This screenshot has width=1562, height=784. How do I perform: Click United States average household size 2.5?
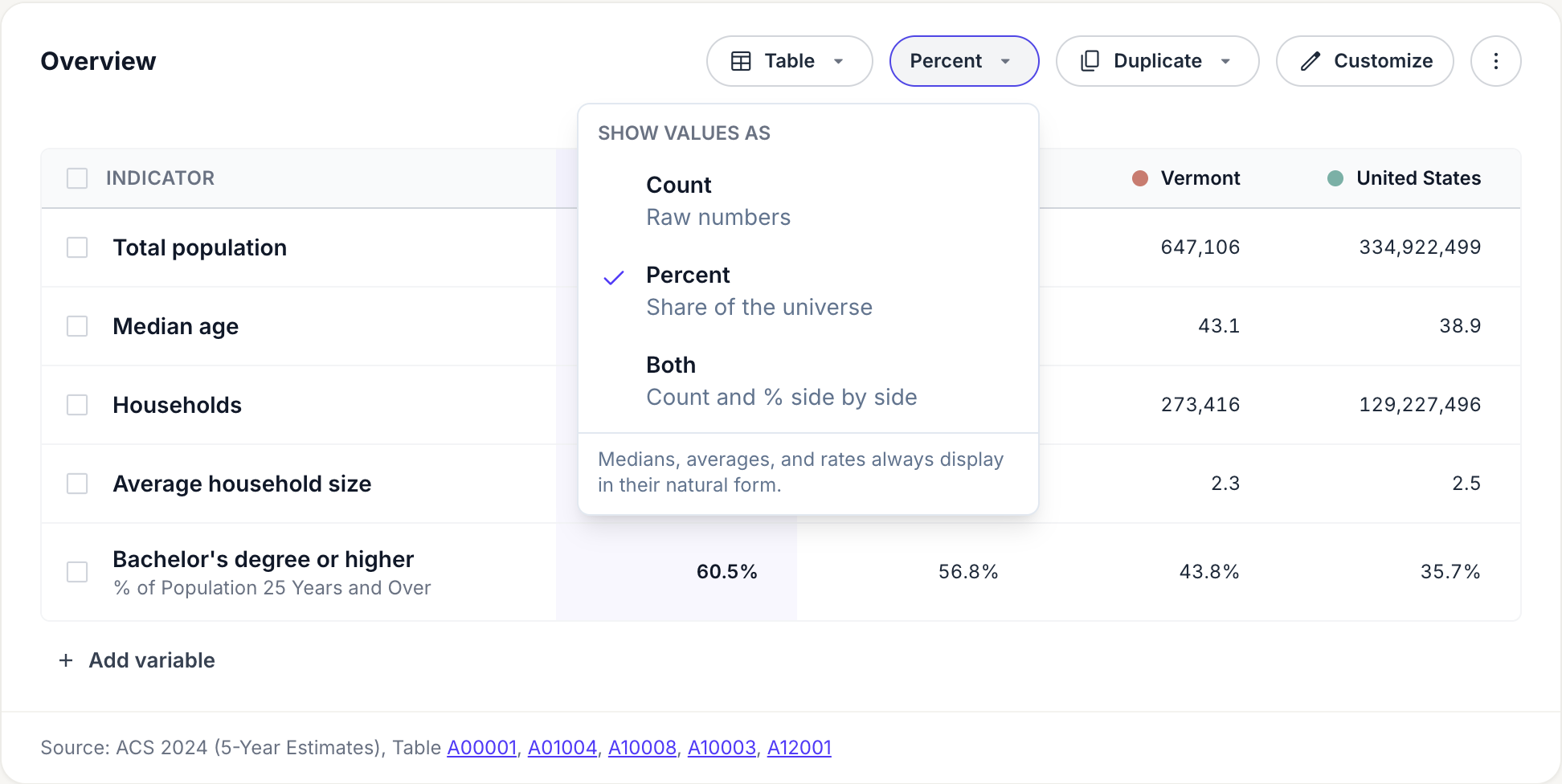point(1466,484)
